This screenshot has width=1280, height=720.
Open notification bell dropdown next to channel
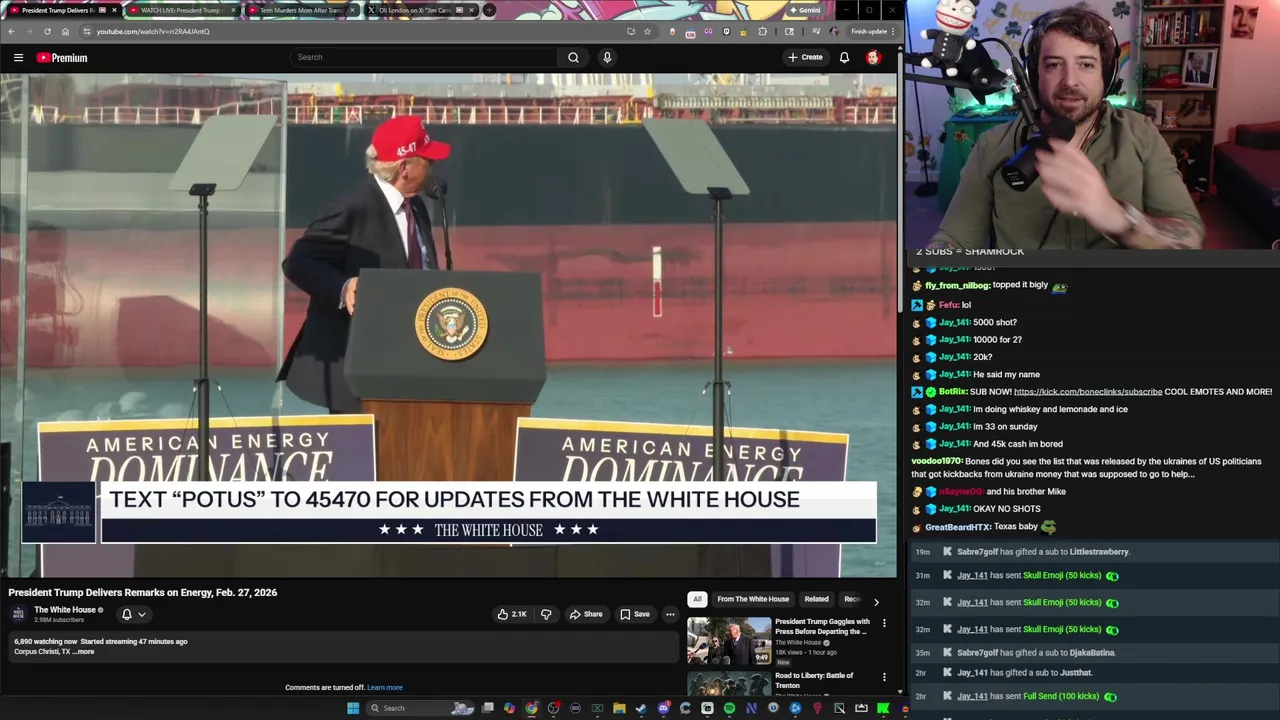(133, 614)
